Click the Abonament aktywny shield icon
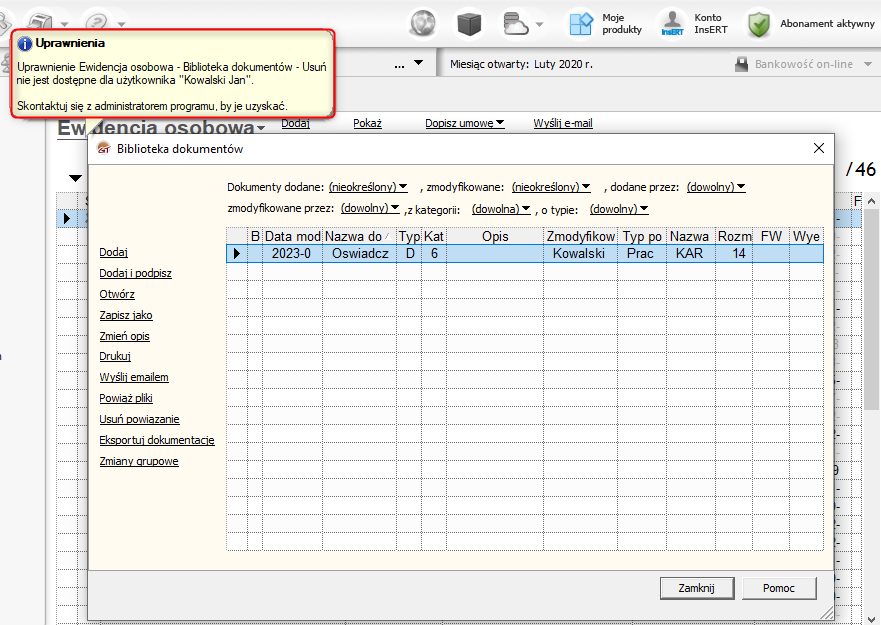Image resolution: width=881 pixels, height=625 pixels. pos(759,25)
